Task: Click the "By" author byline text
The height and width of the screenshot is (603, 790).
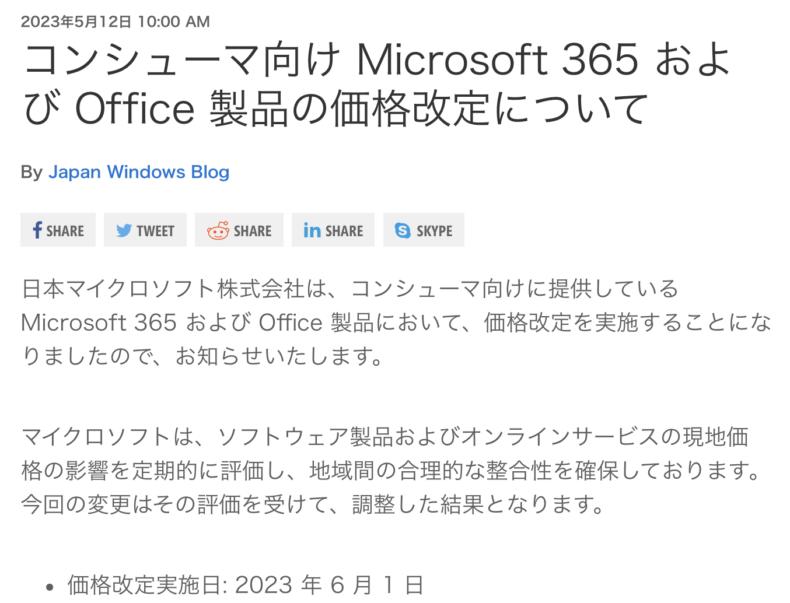Action: [x=31, y=172]
